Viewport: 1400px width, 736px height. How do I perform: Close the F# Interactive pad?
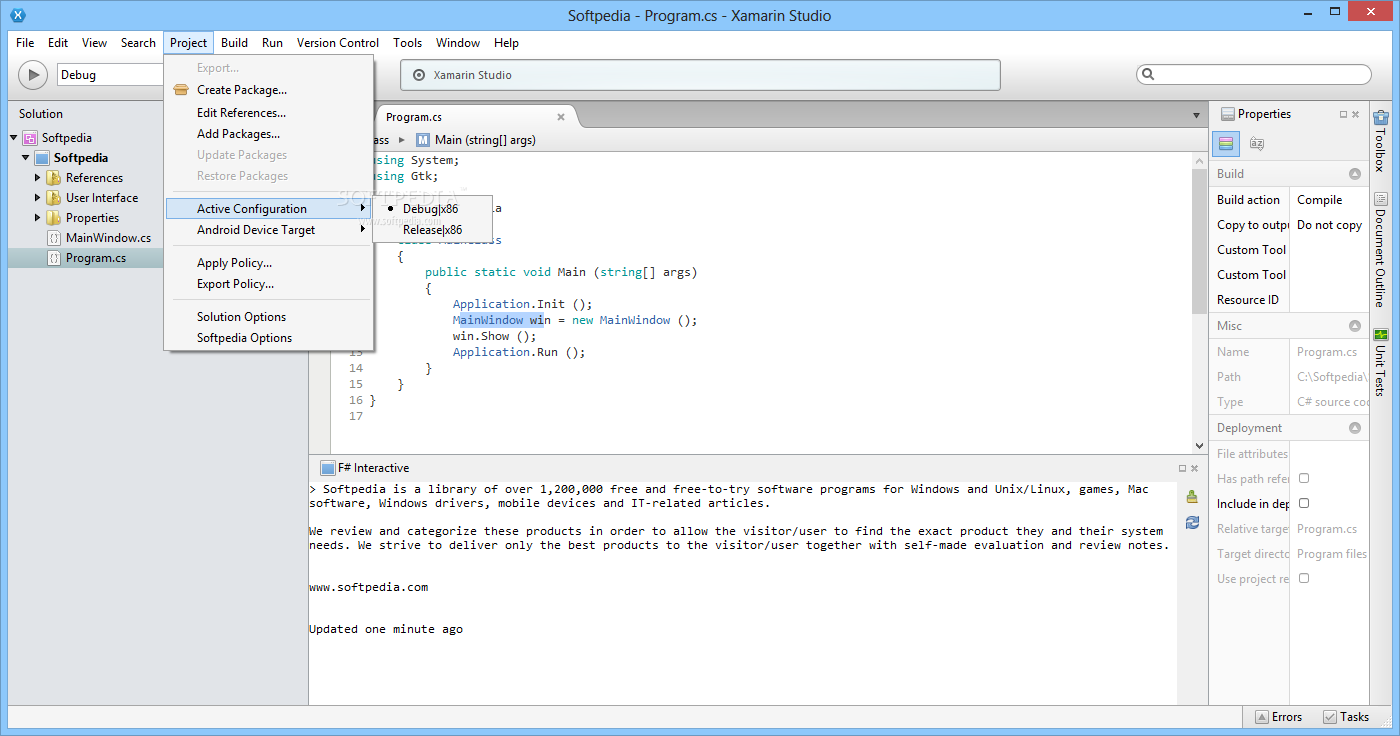point(1195,468)
